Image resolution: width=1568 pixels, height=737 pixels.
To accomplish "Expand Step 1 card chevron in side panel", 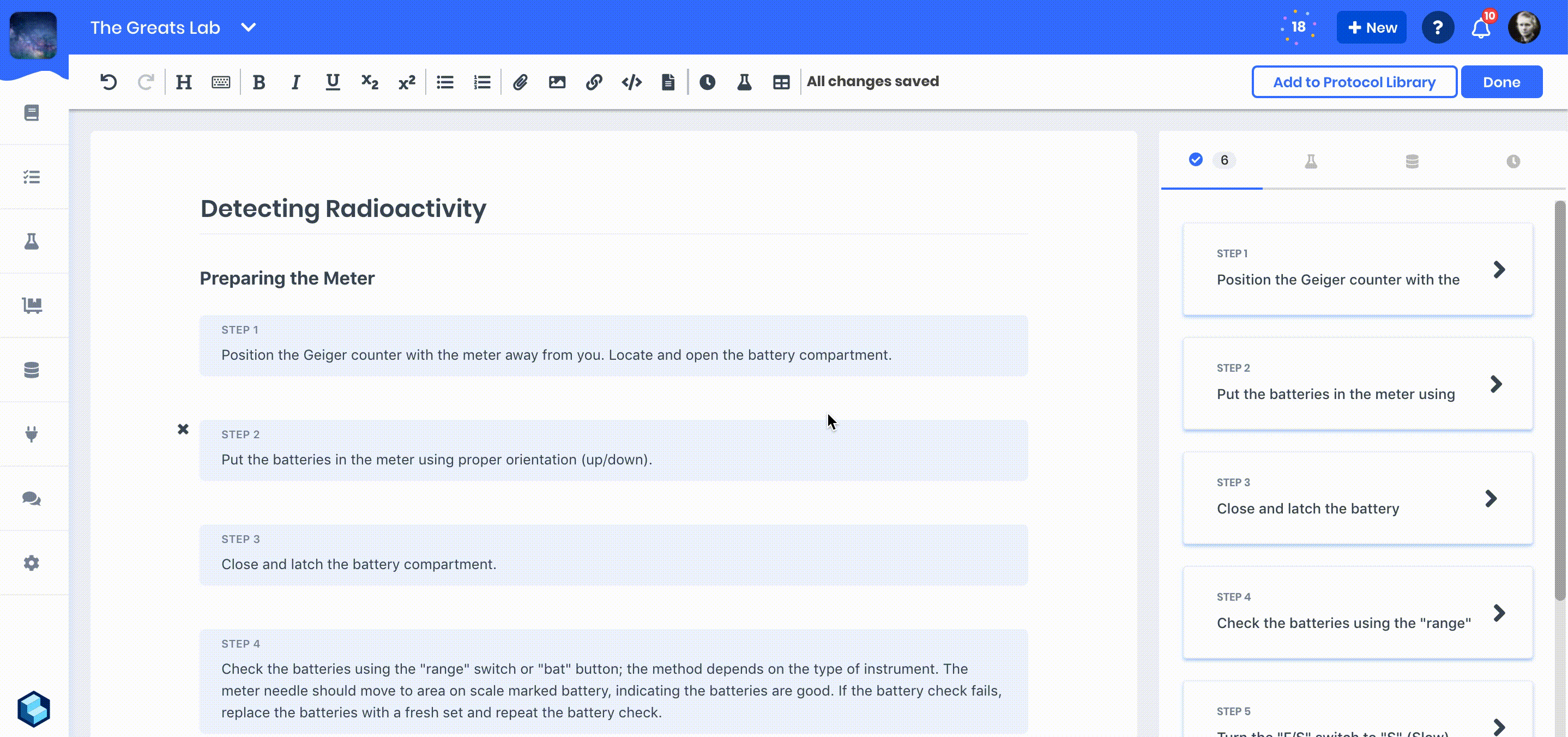I will (x=1499, y=269).
